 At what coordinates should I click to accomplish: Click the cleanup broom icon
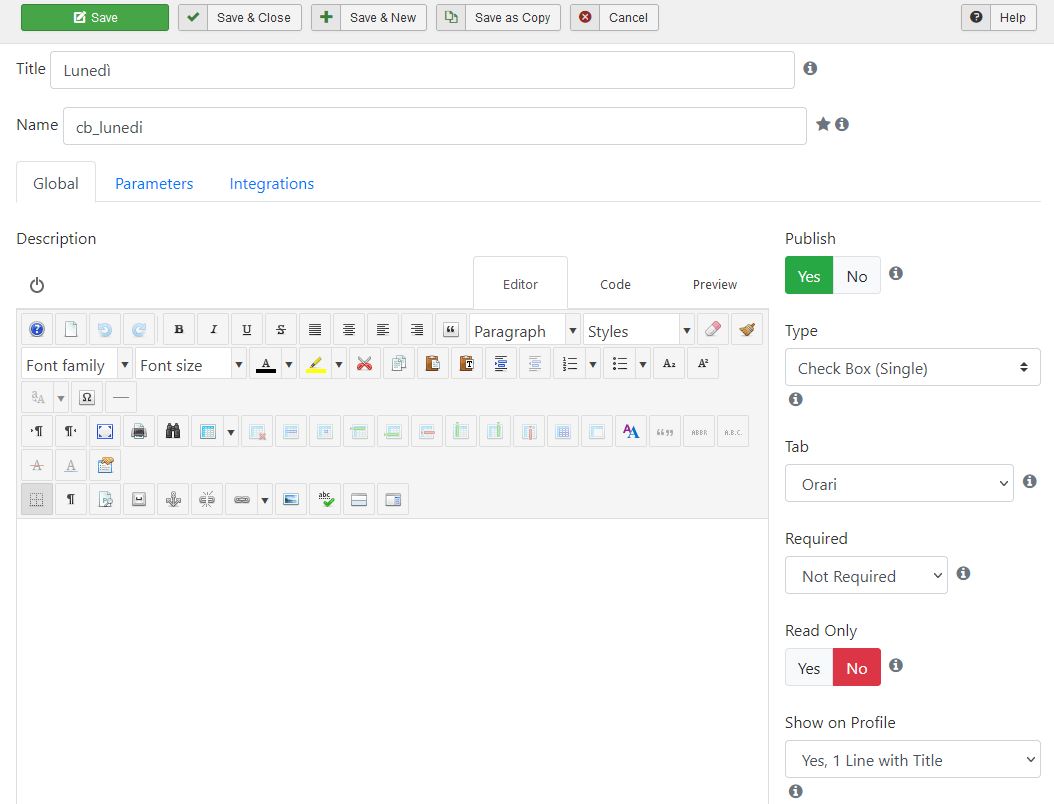[747, 329]
